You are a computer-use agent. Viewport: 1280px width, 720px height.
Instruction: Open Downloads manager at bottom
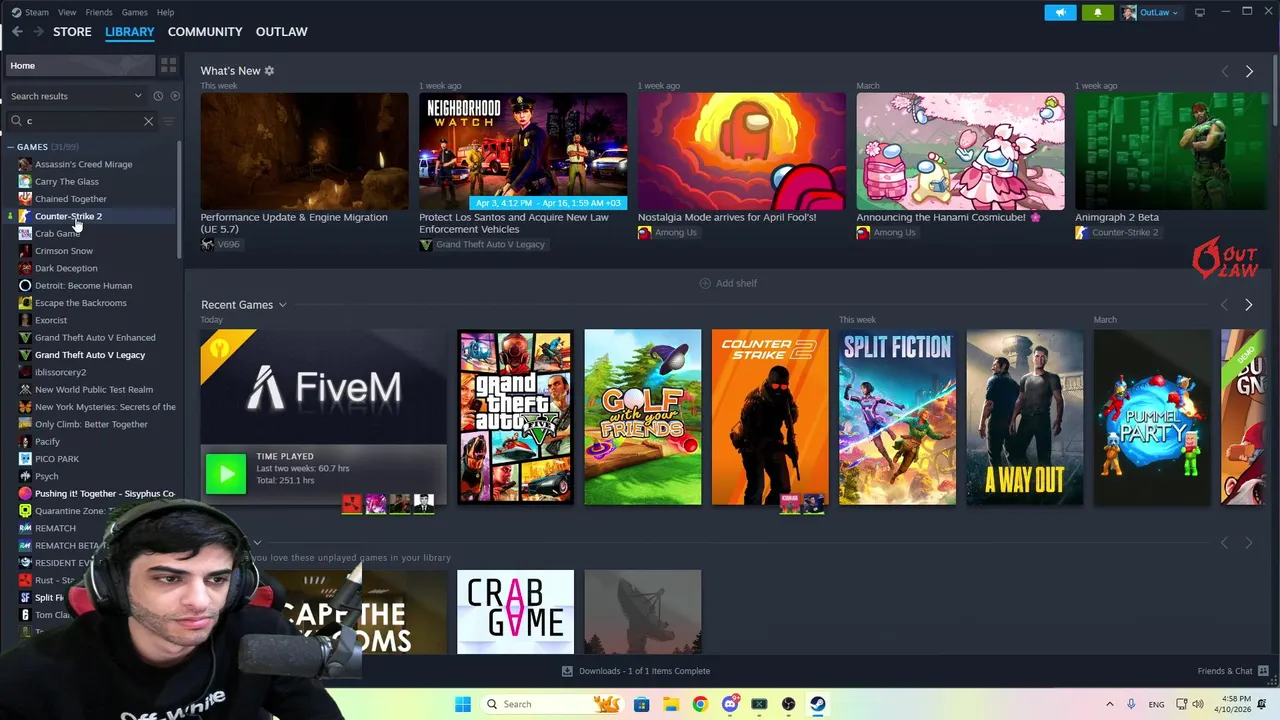click(x=636, y=671)
